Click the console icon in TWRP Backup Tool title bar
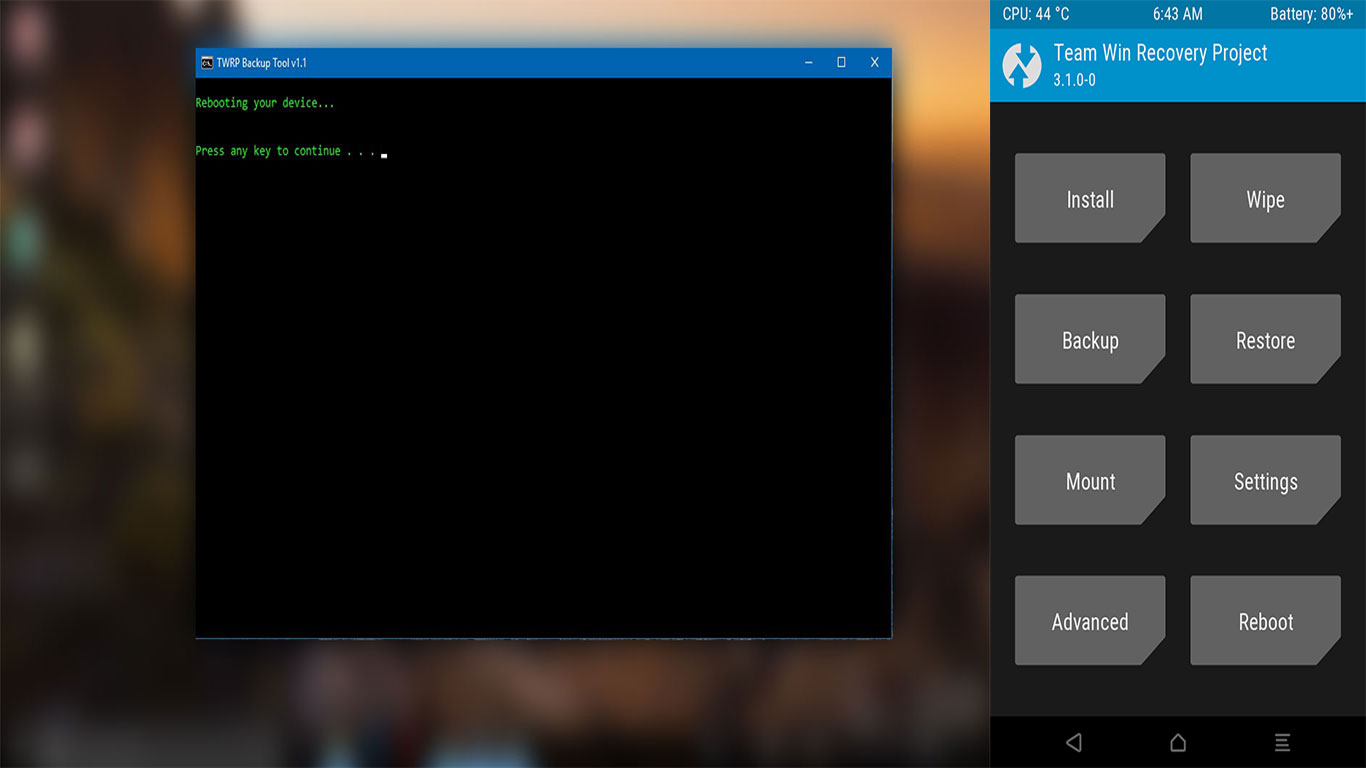The image size is (1366, 768). click(207, 63)
